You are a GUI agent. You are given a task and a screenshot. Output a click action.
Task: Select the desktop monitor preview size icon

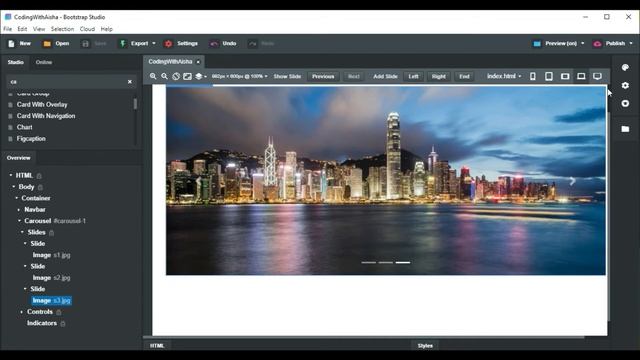597,76
